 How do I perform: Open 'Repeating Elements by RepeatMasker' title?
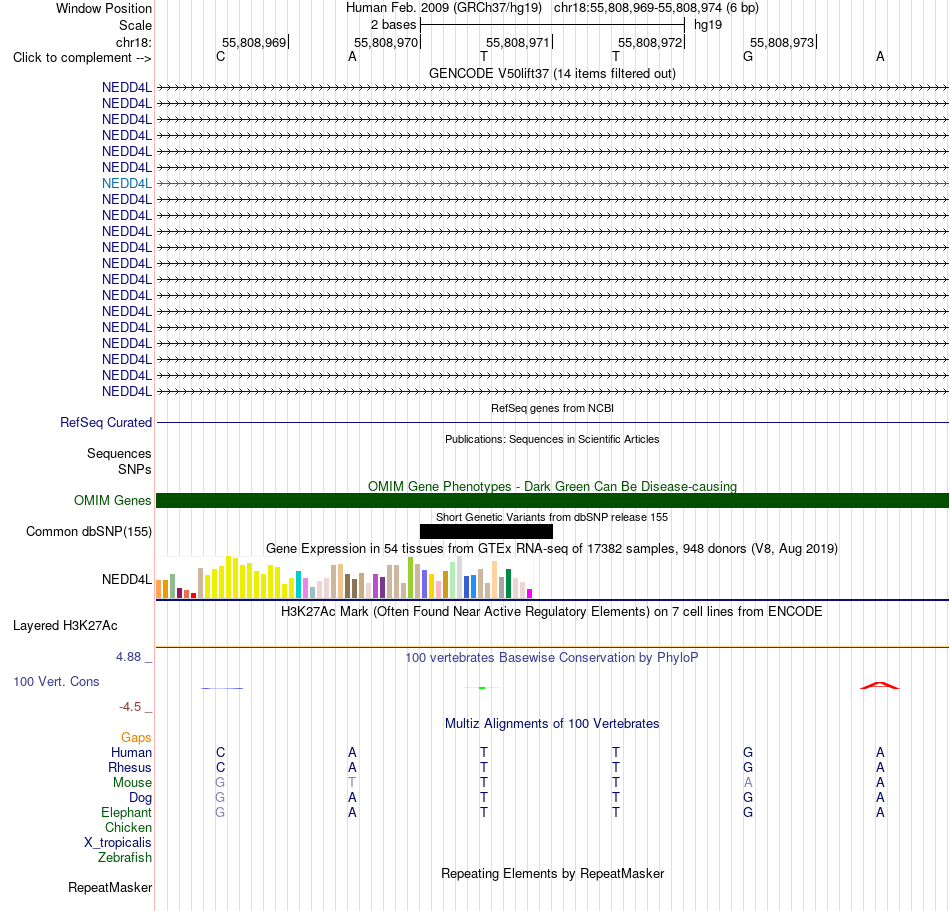click(552, 873)
